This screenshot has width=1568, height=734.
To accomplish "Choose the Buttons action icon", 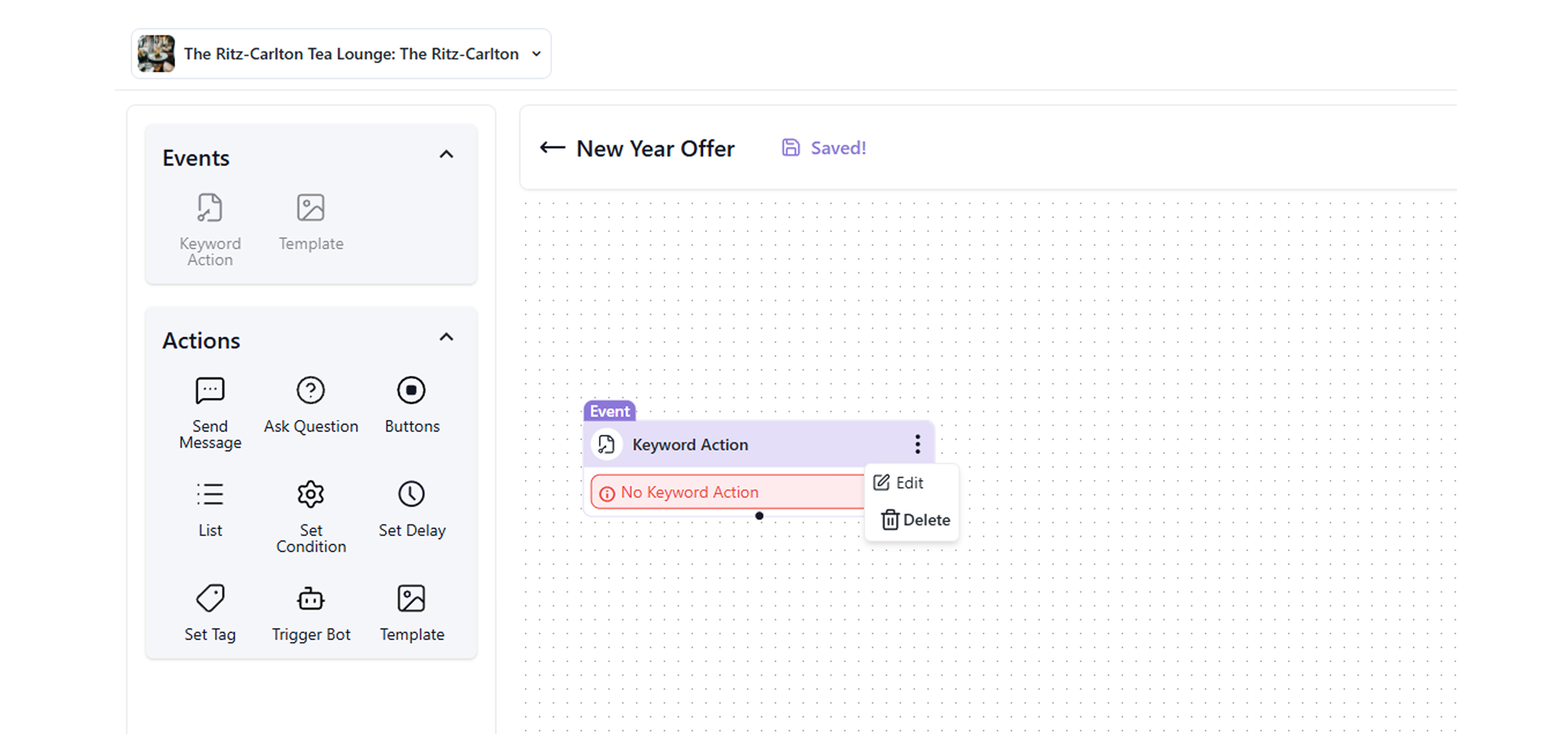I will click(x=412, y=391).
